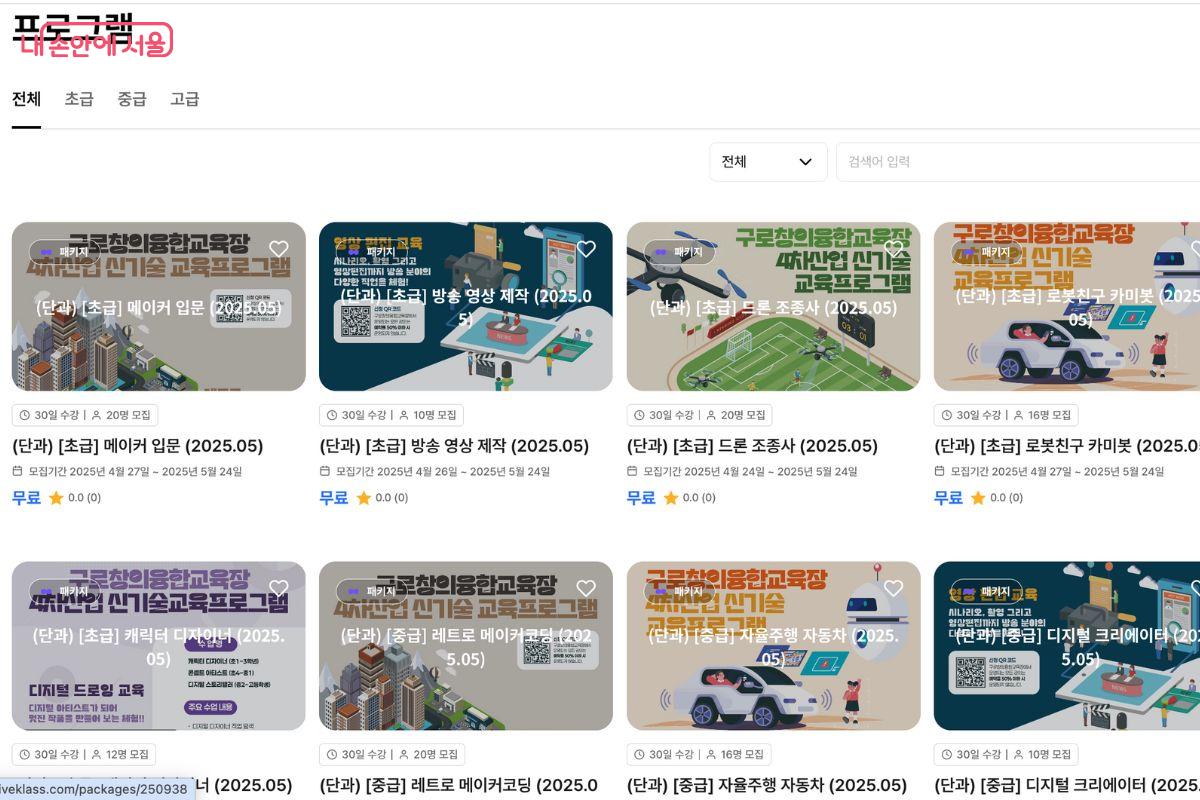
Task: Click heart icon on 레트로 메이커코딩 card
Action: coord(586,588)
